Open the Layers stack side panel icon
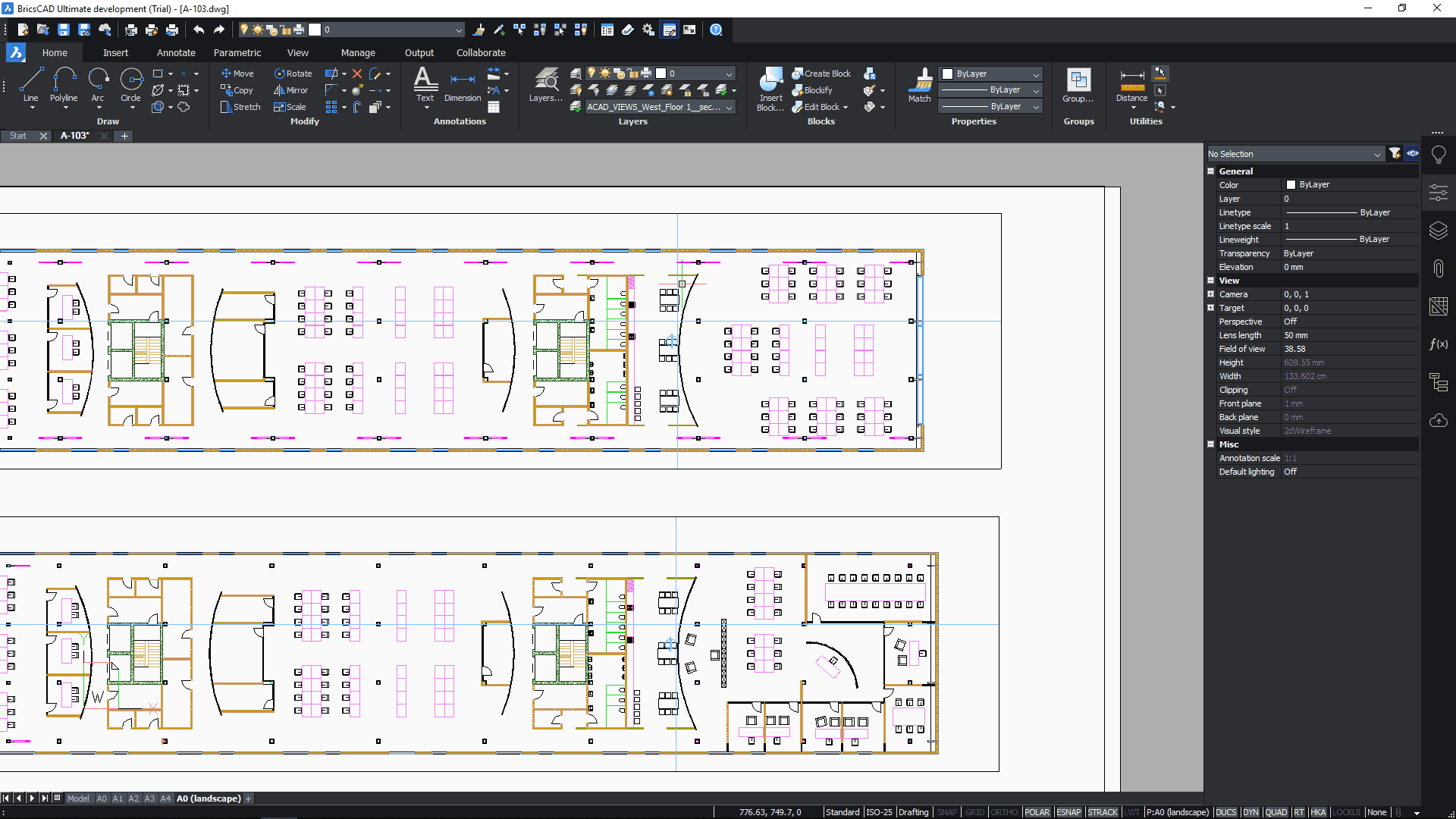Screen dimensions: 1456x819 tap(1438, 231)
